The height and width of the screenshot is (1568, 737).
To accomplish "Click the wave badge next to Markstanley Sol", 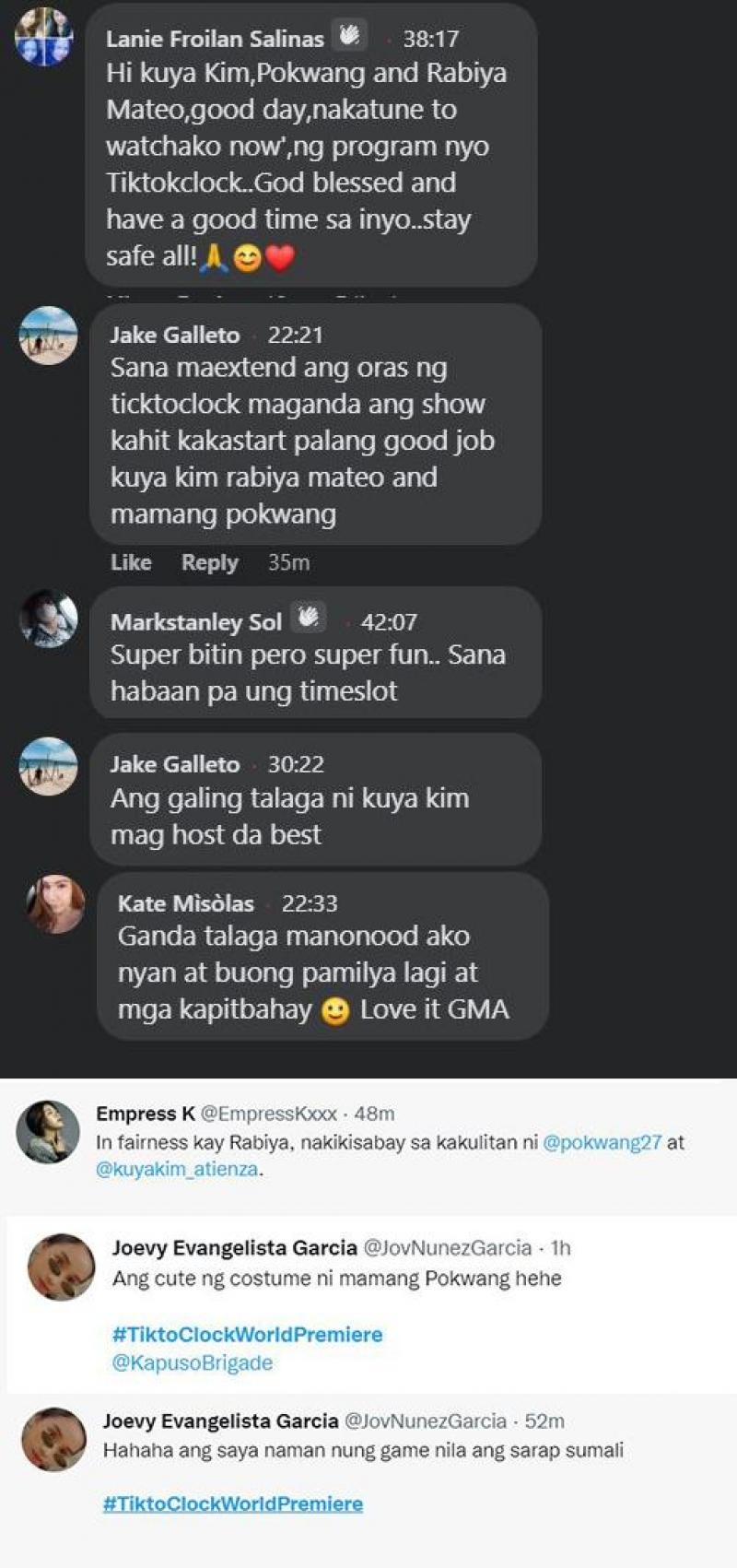I will [x=309, y=618].
